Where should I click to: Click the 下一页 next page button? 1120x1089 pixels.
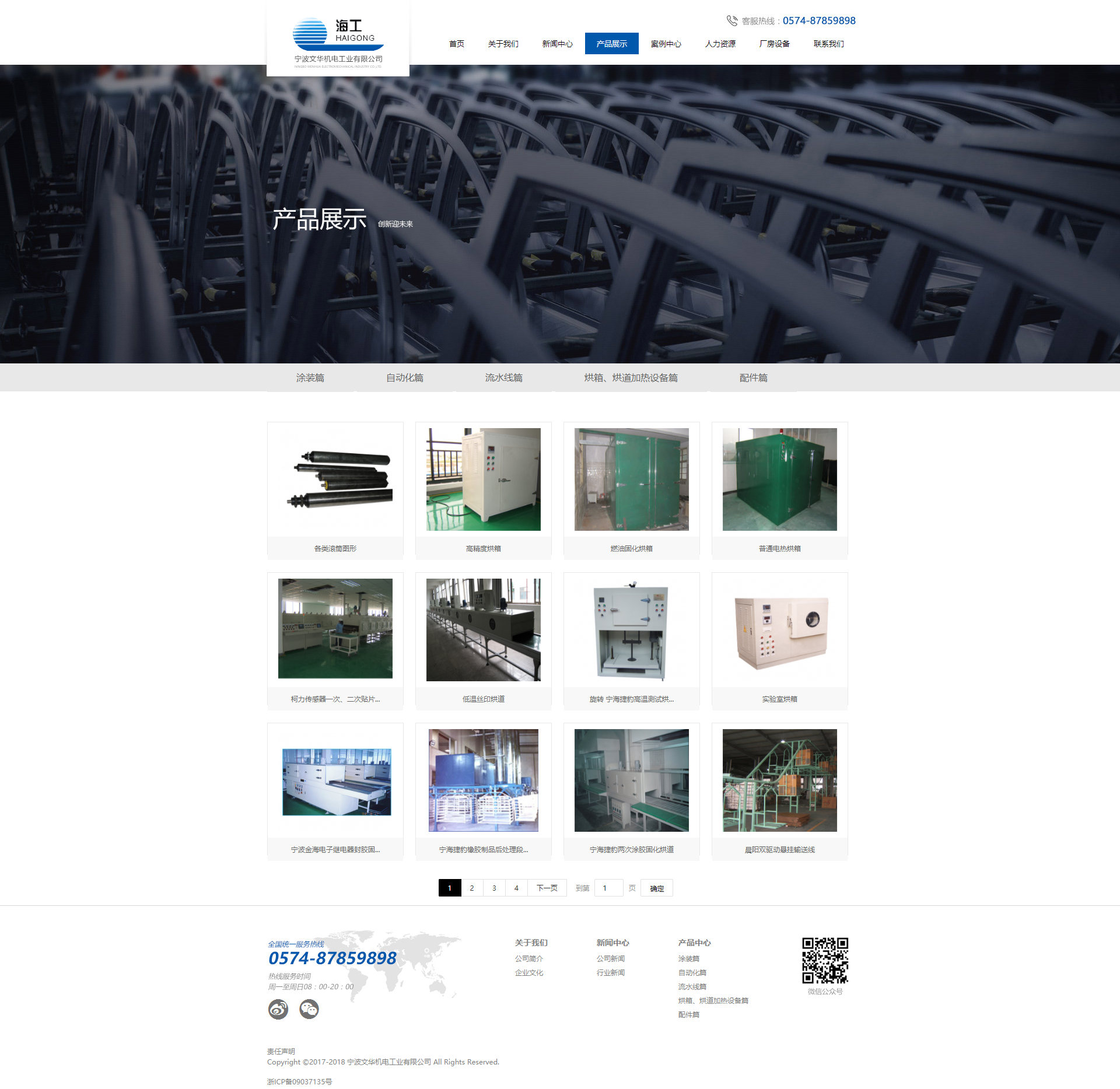[x=547, y=888]
